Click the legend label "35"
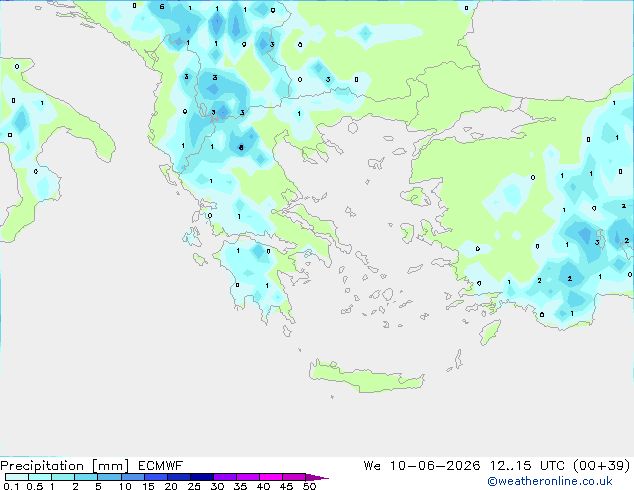634x490 pixels. point(240,486)
